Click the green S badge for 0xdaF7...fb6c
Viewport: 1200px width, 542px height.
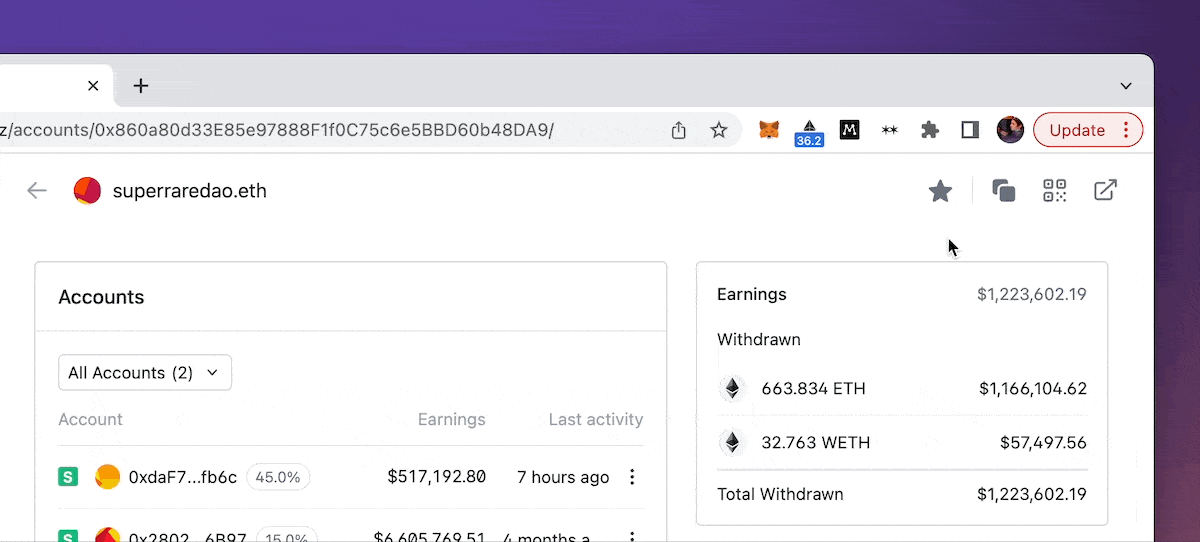(x=68, y=478)
